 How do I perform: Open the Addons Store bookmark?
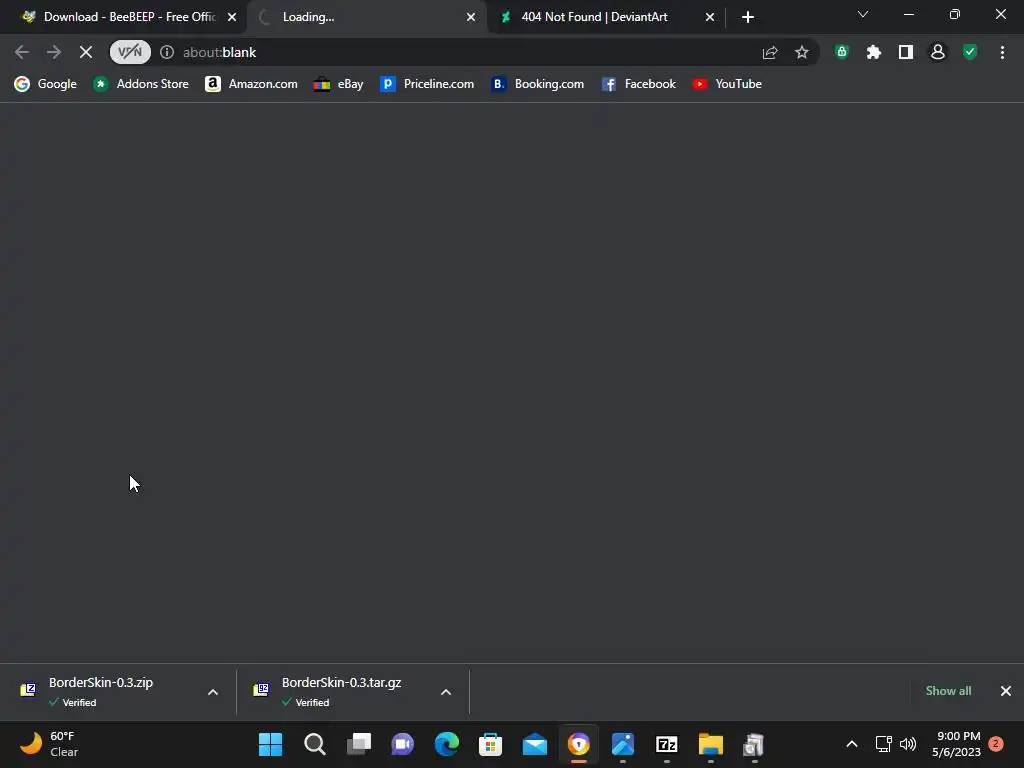[x=141, y=84]
